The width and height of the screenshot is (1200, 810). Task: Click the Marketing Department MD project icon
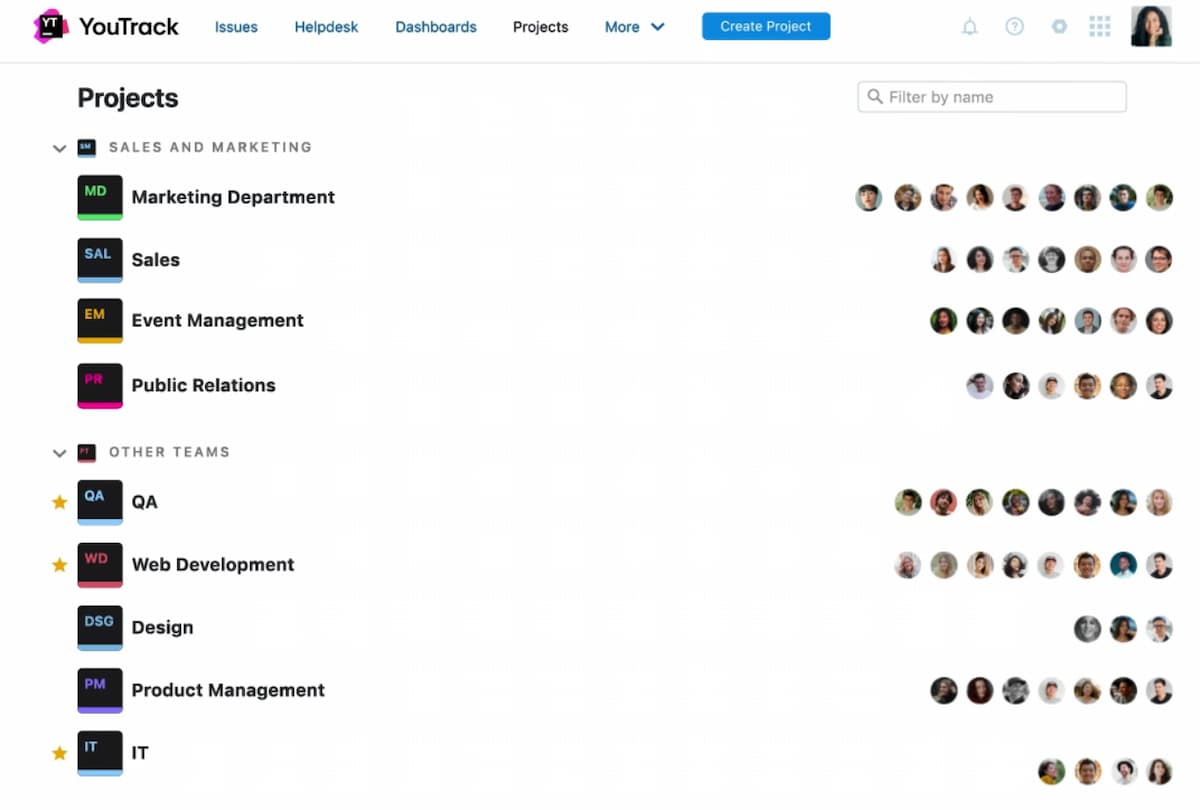point(100,197)
